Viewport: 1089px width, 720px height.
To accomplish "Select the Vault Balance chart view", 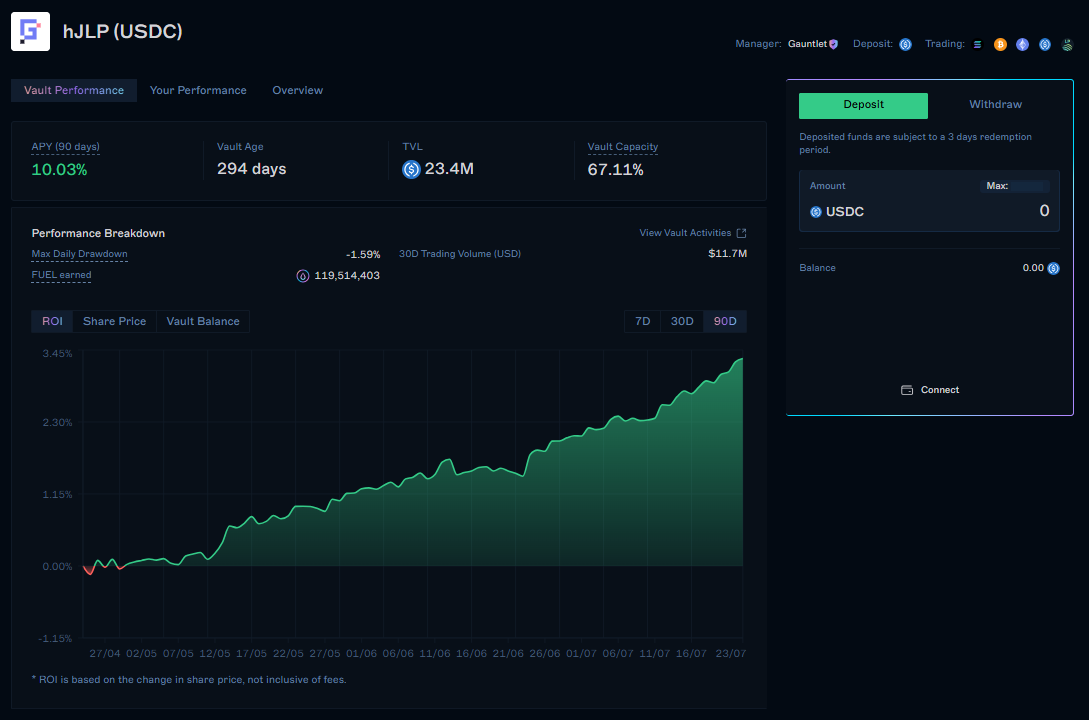I will [x=202, y=321].
